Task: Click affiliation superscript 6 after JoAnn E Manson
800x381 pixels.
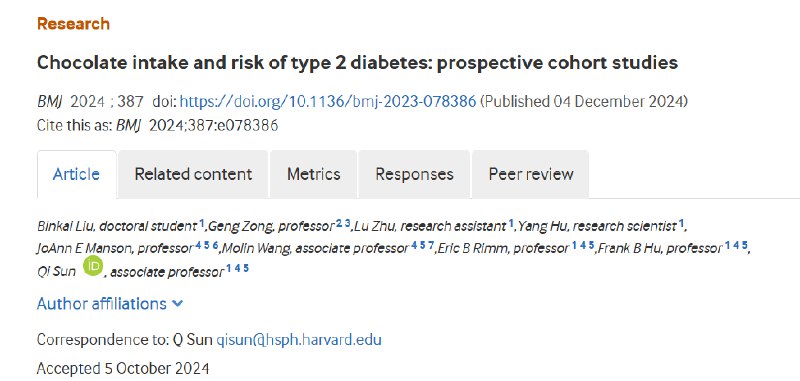Action: click(216, 245)
